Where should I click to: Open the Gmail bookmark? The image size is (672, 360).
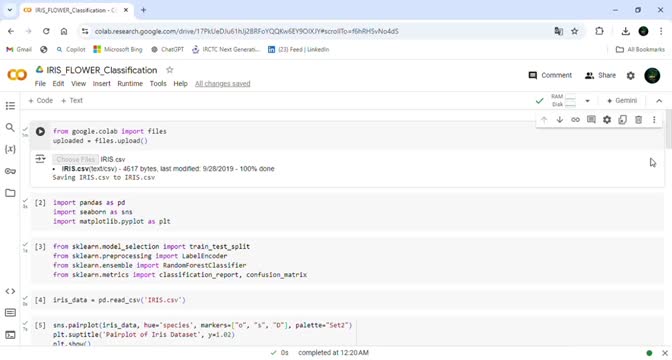(19, 49)
